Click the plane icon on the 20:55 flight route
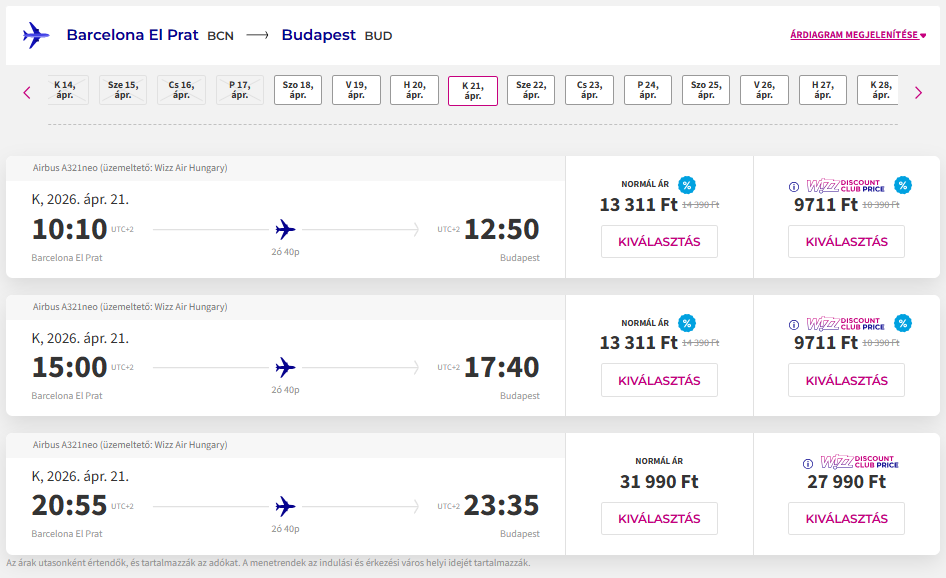Screen dimensions: 946x578 coord(285,506)
